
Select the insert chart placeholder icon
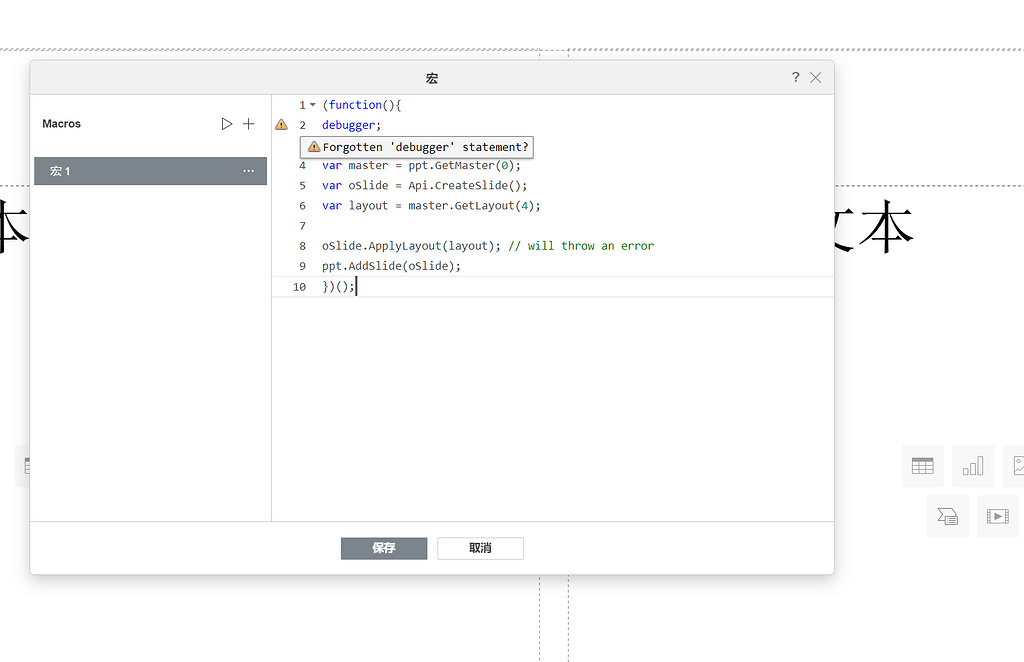tap(972, 465)
